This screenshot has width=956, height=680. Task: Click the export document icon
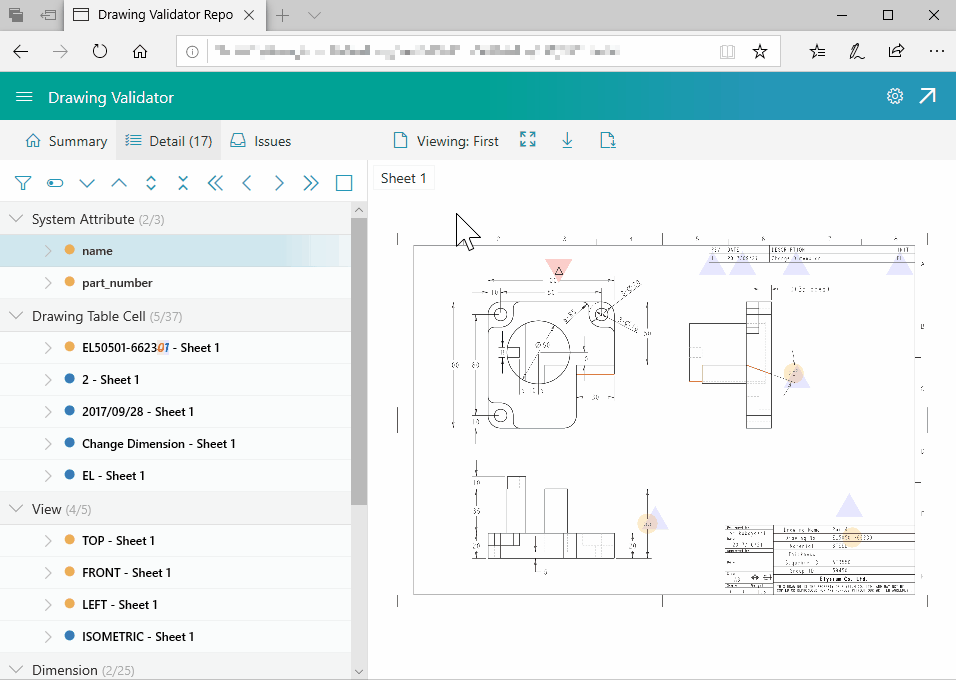click(x=607, y=141)
